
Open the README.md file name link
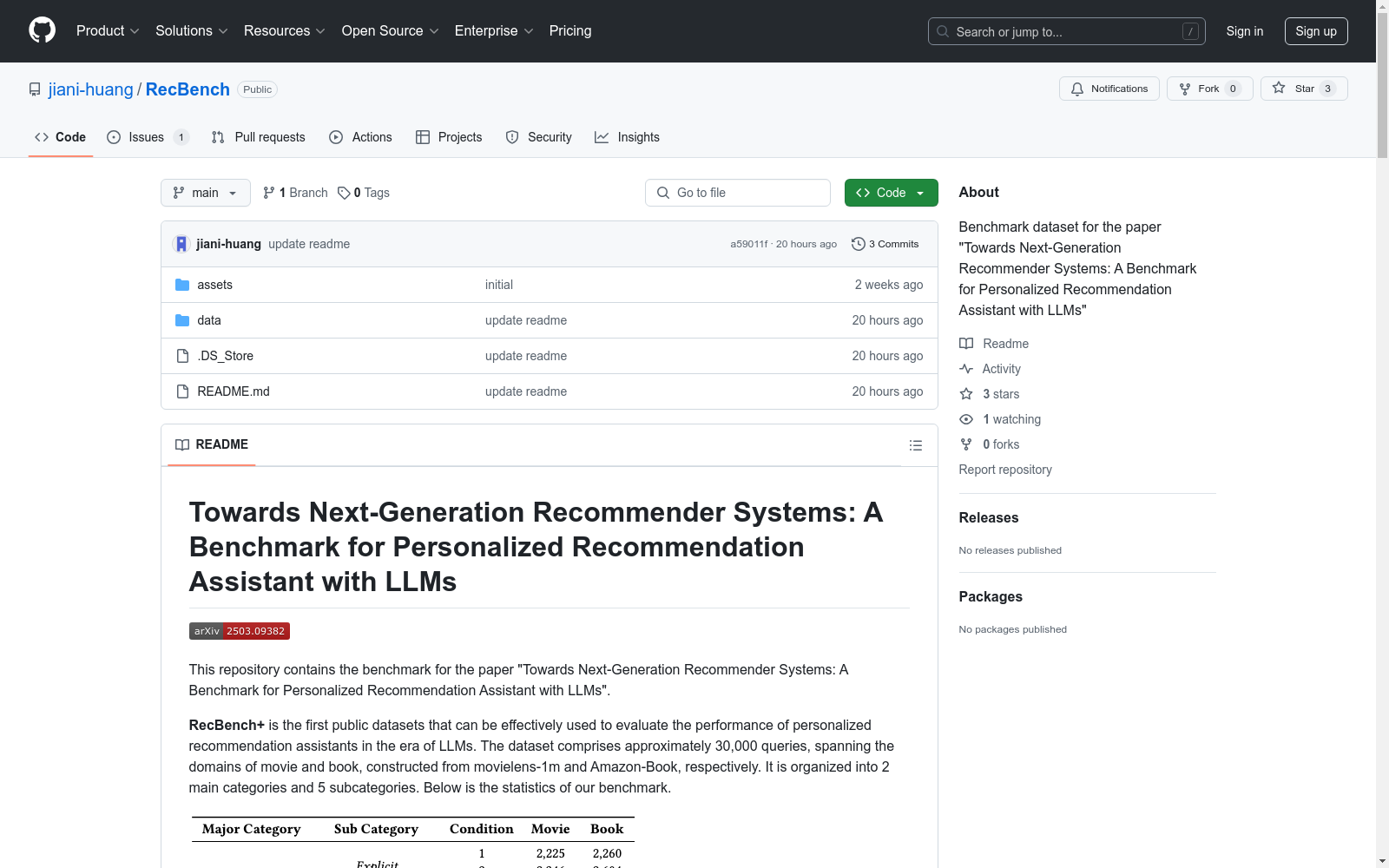click(234, 391)
